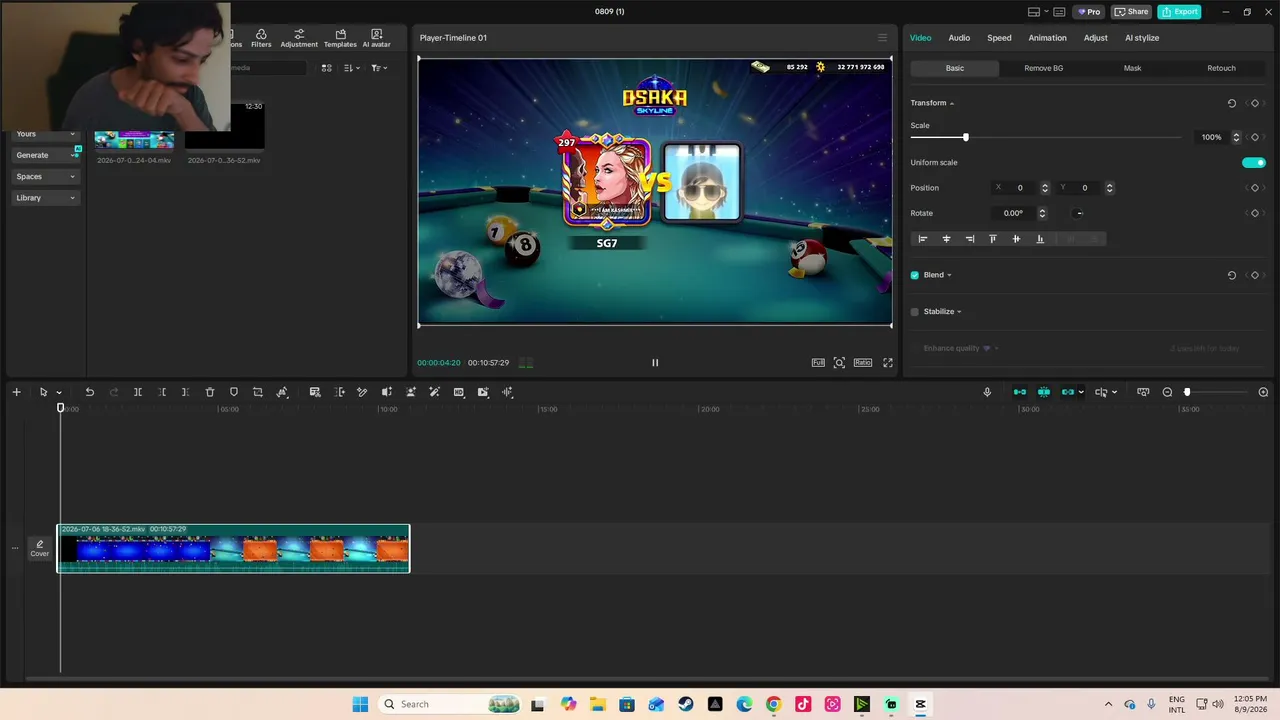Open the player menu icon

(882, 38)
